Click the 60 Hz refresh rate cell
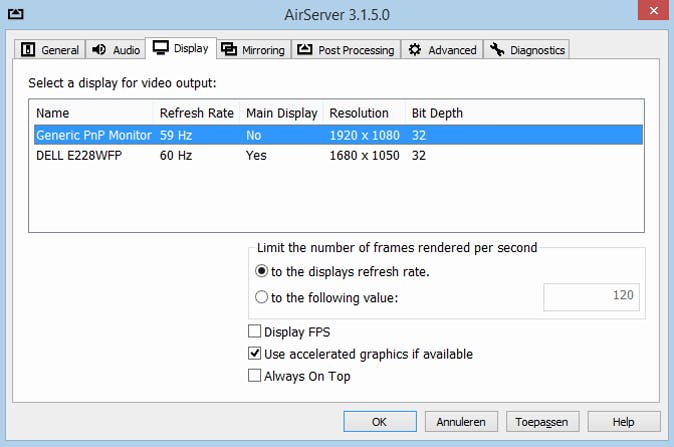 pos(176,155)
